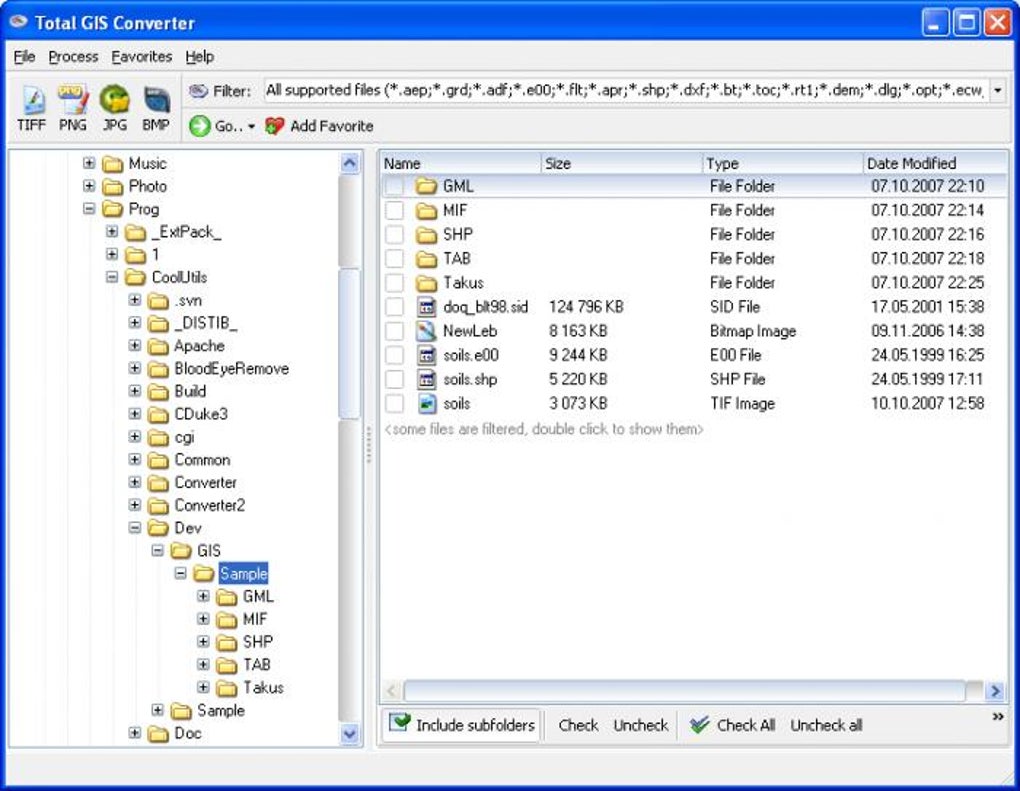Click the folder tree vertical scrollbar thumb

coord(349,343)
